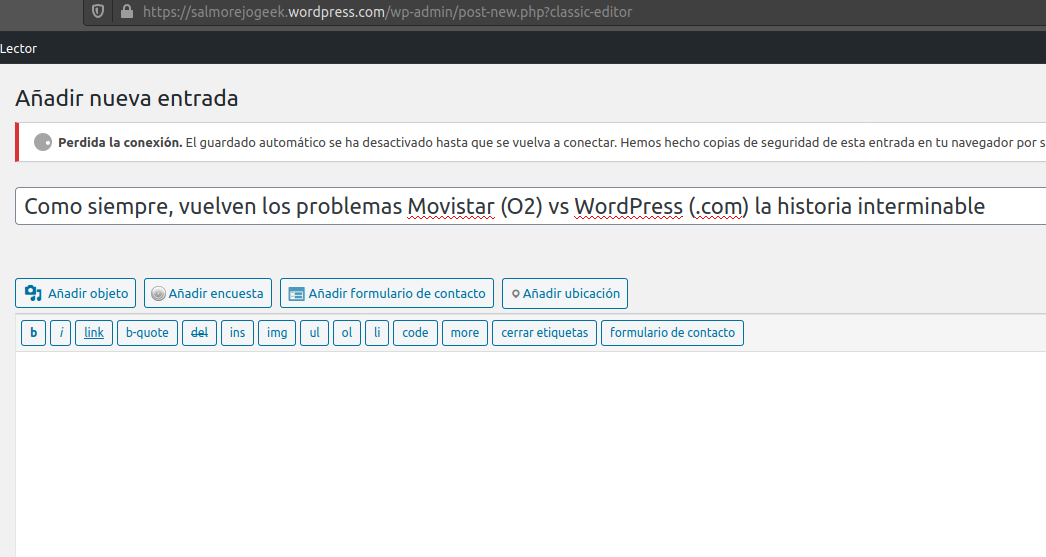Click Añadir formulario de contacto button
1046x557 pixels.
tap(387, 293)
